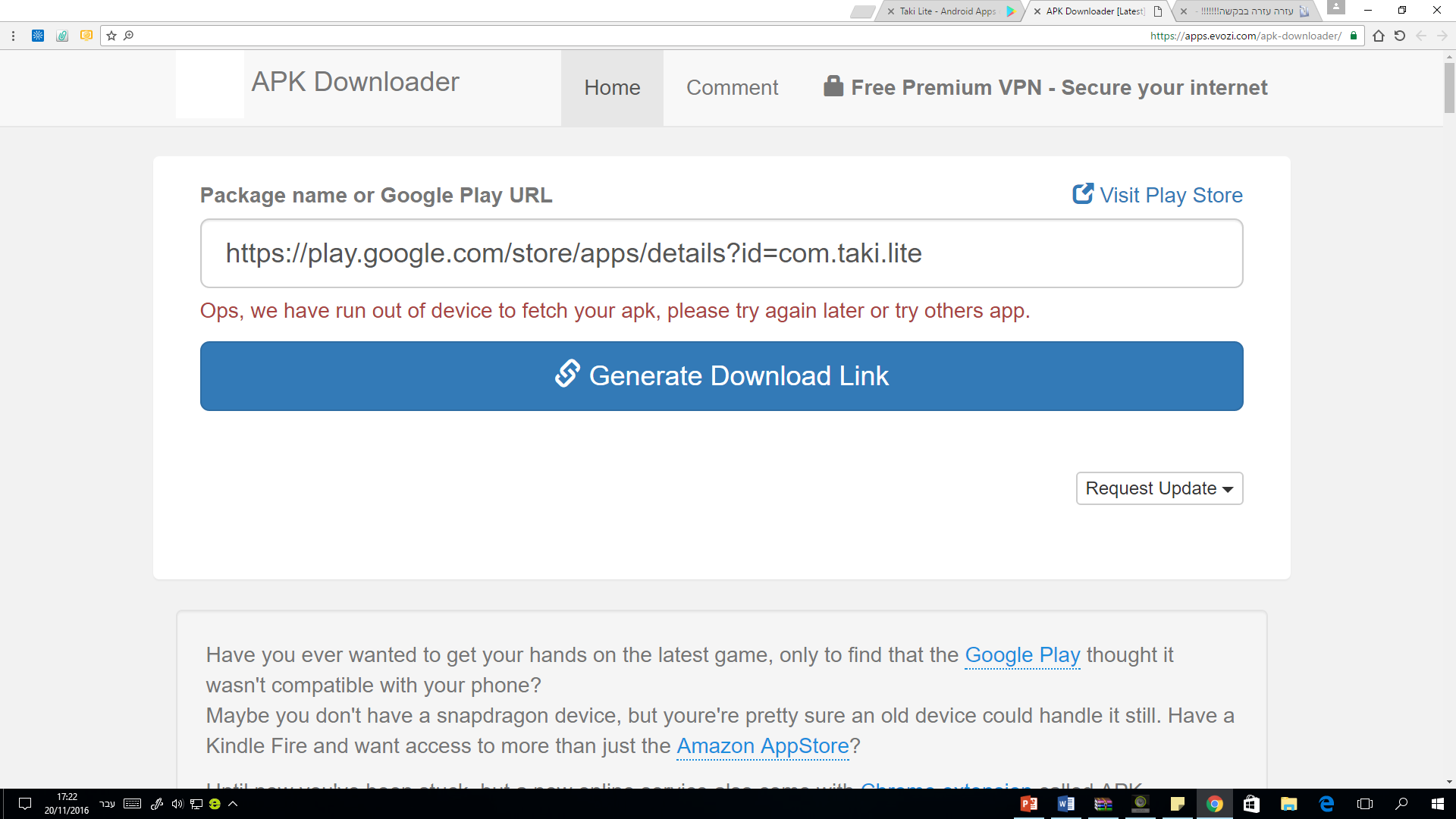Click the zoom magnifier icon in address bar
The height and width of the screenshot is (819, 1456).
coord(129,36)
